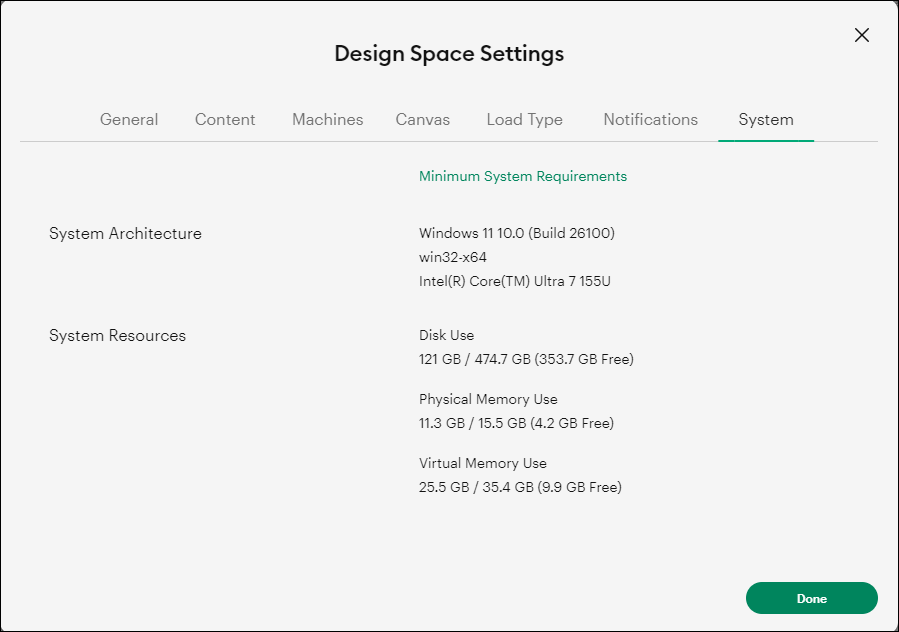
Task: Click the Physical Memory Use value
Action: [x=516, y=423]
